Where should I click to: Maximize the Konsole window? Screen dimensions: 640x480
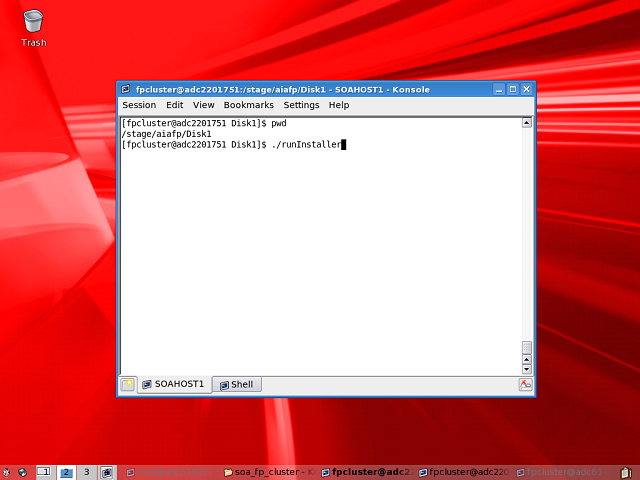tap(513, 89)
